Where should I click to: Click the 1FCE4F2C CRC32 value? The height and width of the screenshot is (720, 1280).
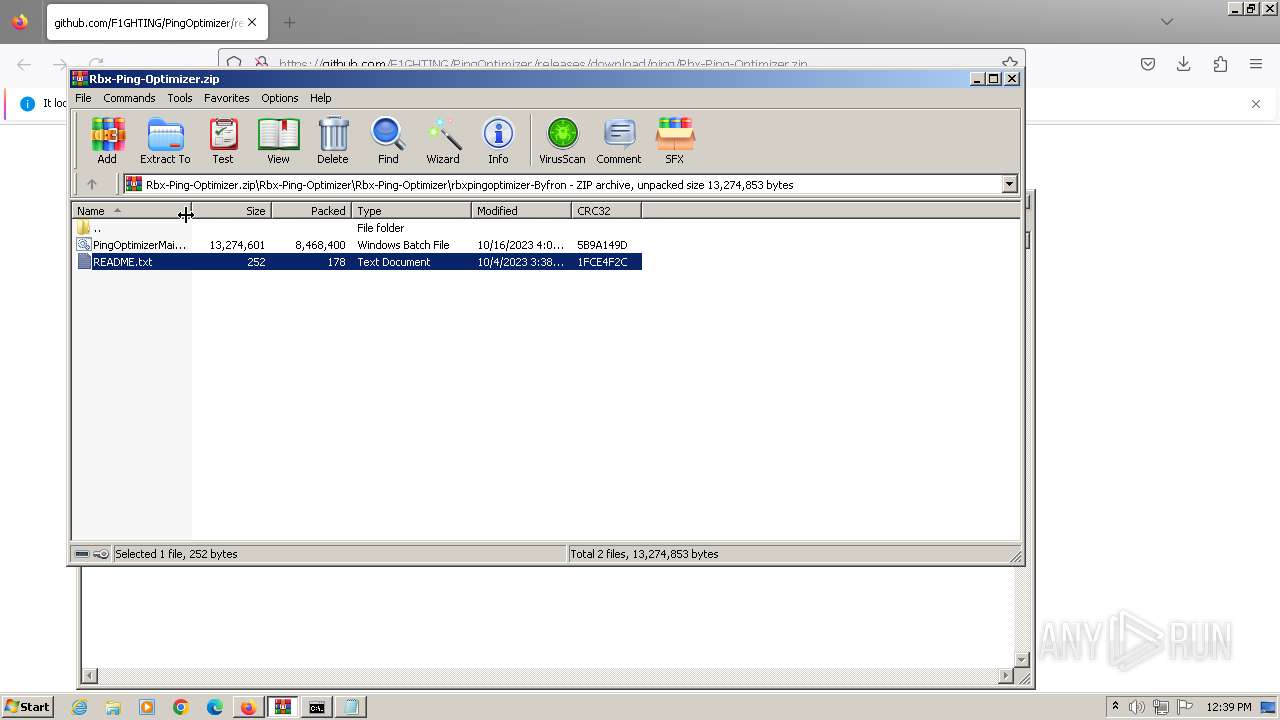click(x=602, y=262)
